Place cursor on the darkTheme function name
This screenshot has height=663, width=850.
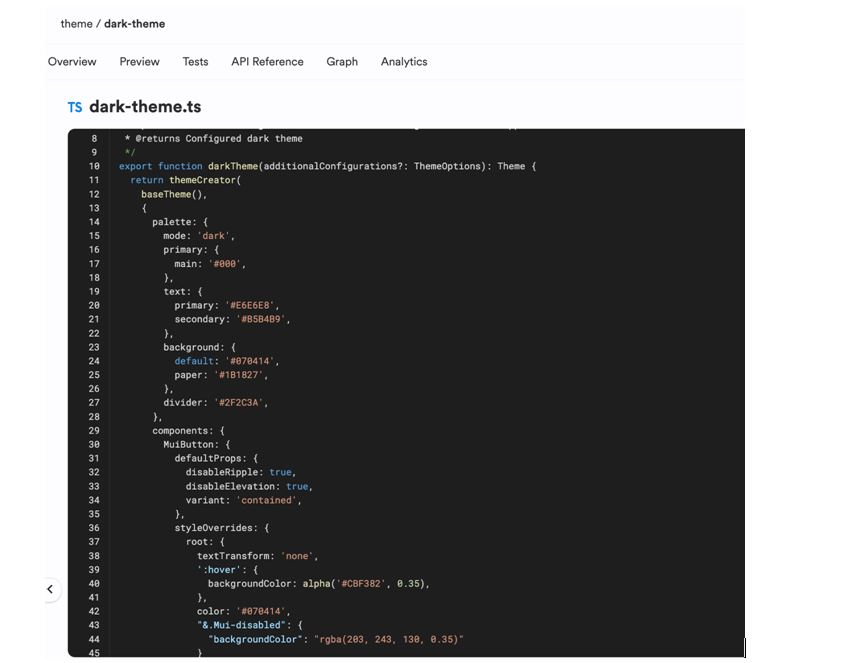tap(232, 166)
